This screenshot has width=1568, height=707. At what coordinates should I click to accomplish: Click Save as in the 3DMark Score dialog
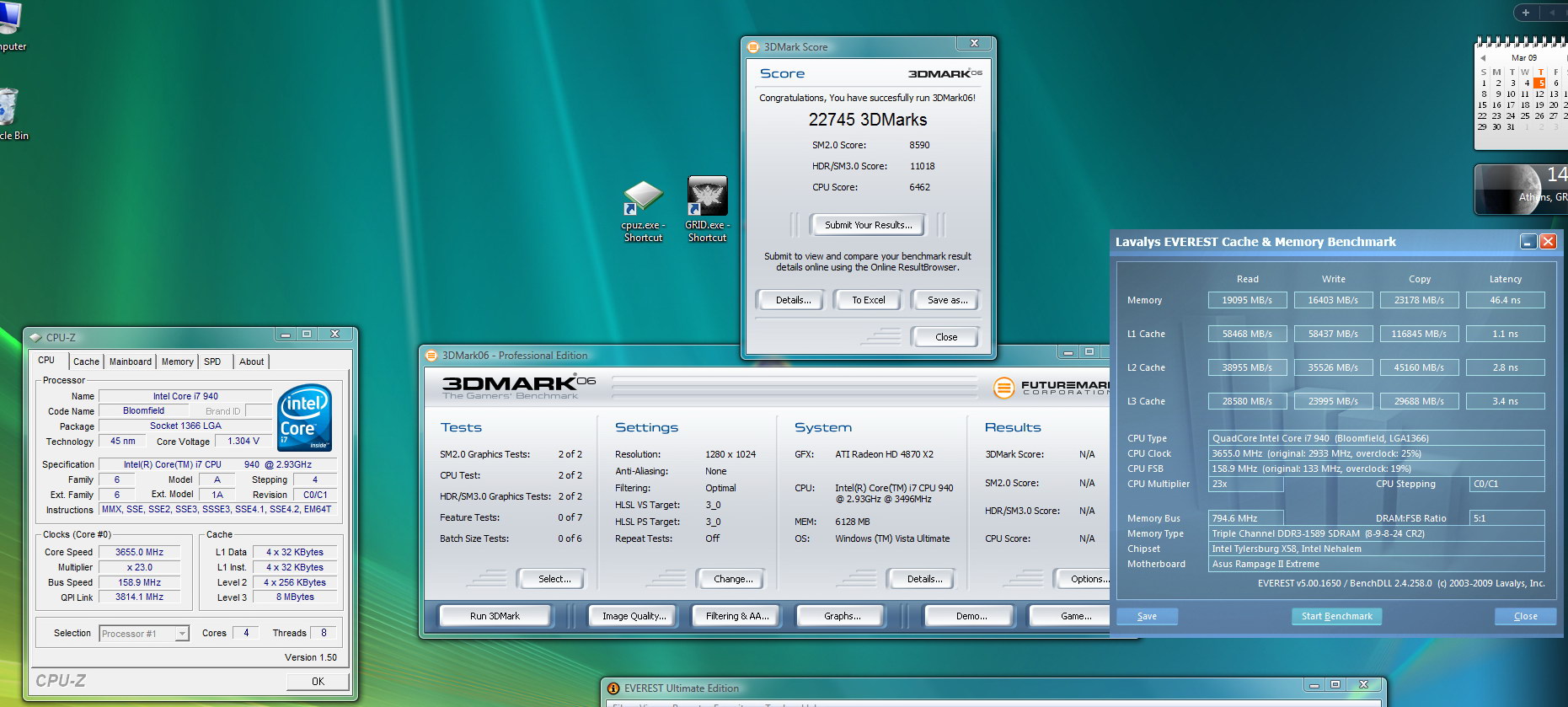[x=947, y=300]
